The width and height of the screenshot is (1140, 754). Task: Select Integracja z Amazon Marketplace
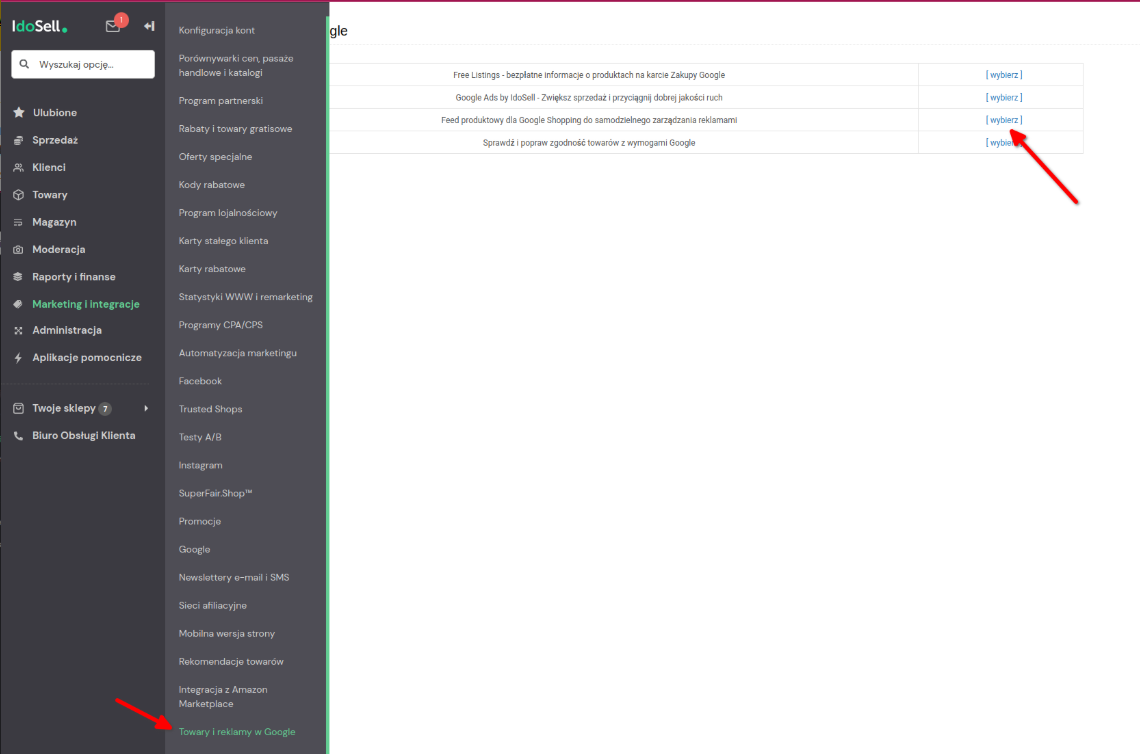click(x=223, y=697)
